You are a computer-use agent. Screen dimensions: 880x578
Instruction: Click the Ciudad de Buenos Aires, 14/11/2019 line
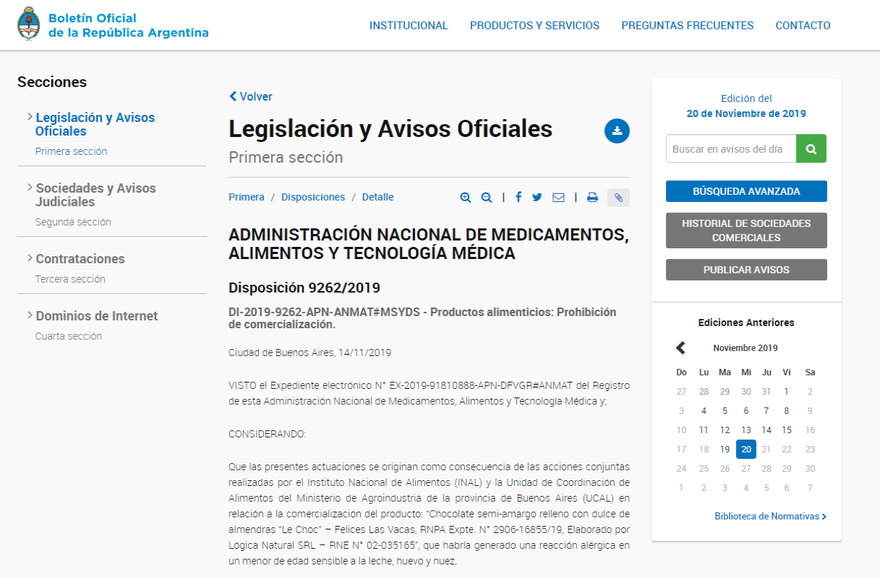310,353
